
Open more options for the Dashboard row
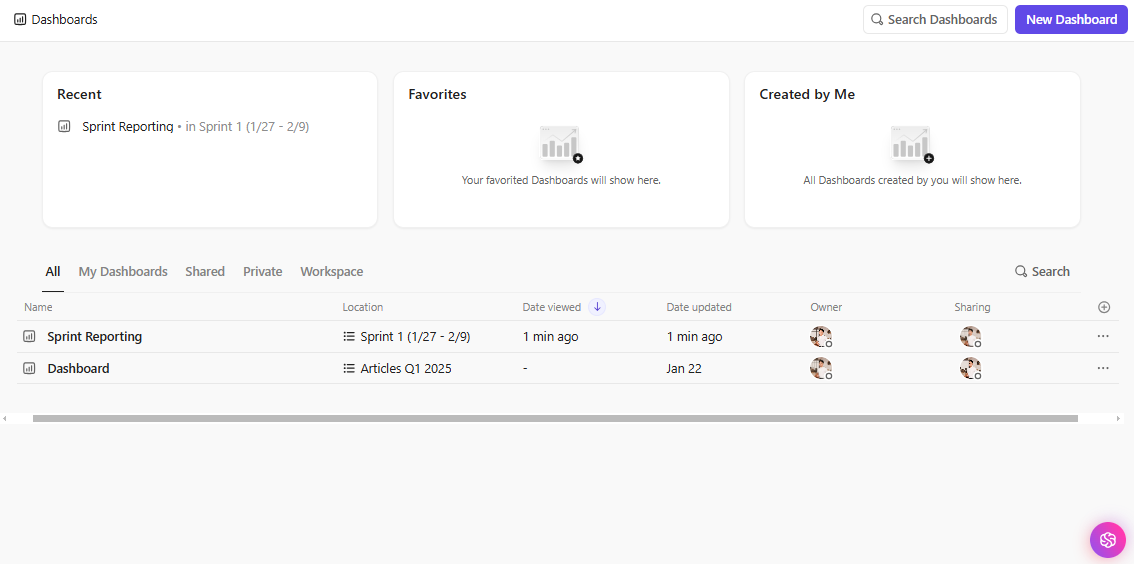[1103, 368]
